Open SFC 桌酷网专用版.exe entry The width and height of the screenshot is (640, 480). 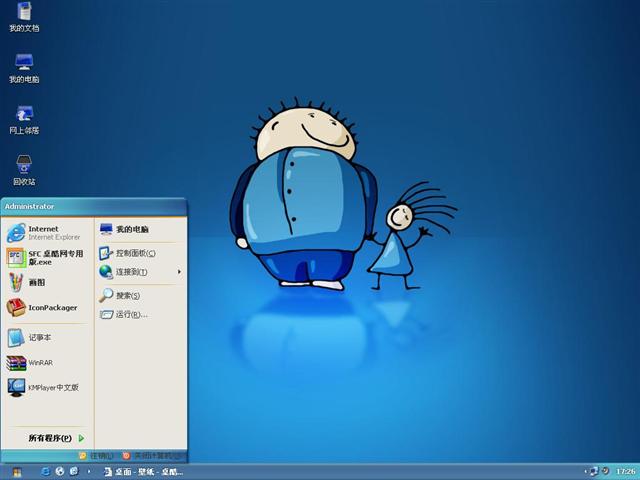coord(46,258)
